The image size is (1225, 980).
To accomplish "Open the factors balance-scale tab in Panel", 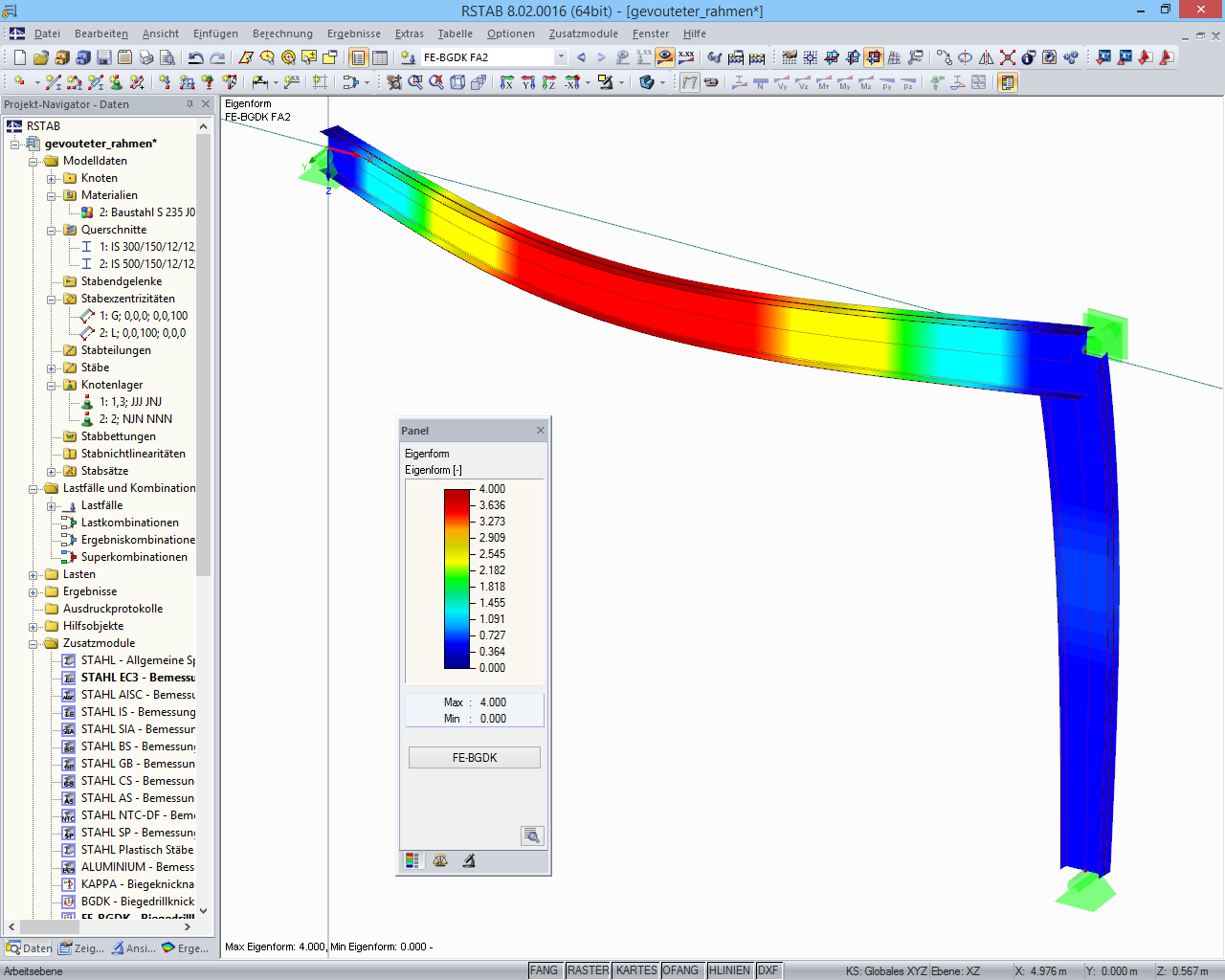I will coord(440,860).
